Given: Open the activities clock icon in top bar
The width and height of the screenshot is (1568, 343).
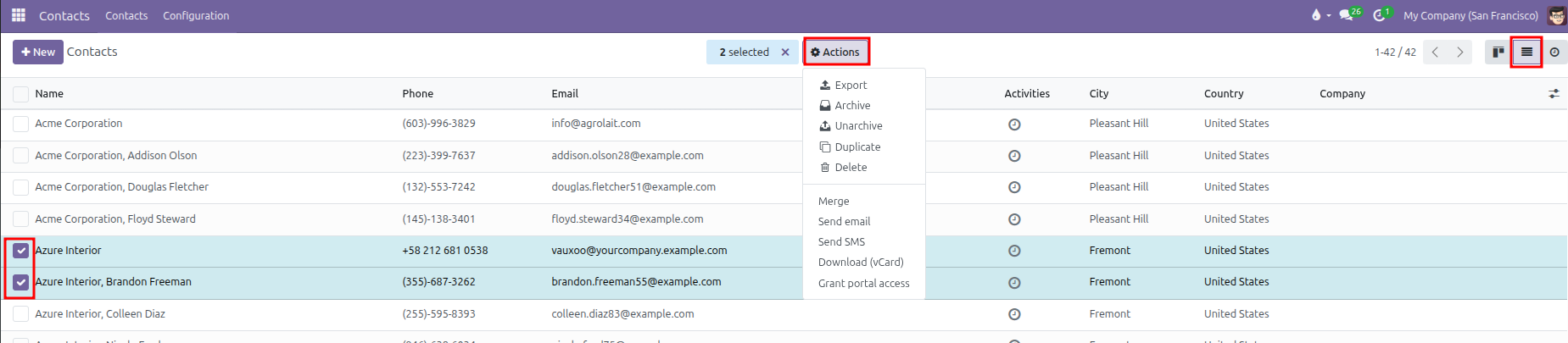Looking at the screenshot, I should [x=1381, y=14].
